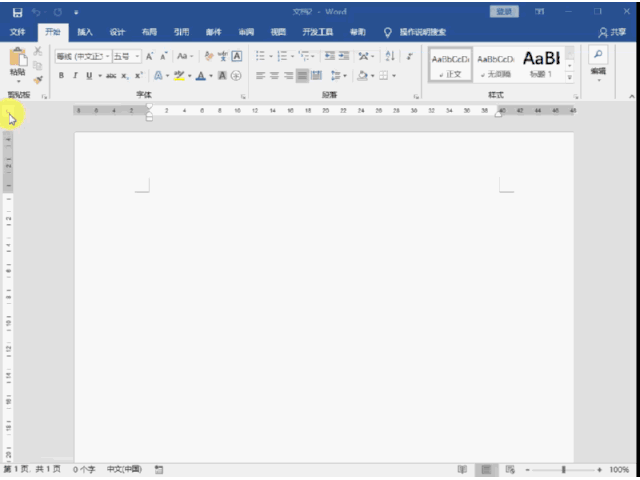Toggle Italic formatting
Image resolution: width=640 pixels, height=480 pixels.
tap(75, 76)
